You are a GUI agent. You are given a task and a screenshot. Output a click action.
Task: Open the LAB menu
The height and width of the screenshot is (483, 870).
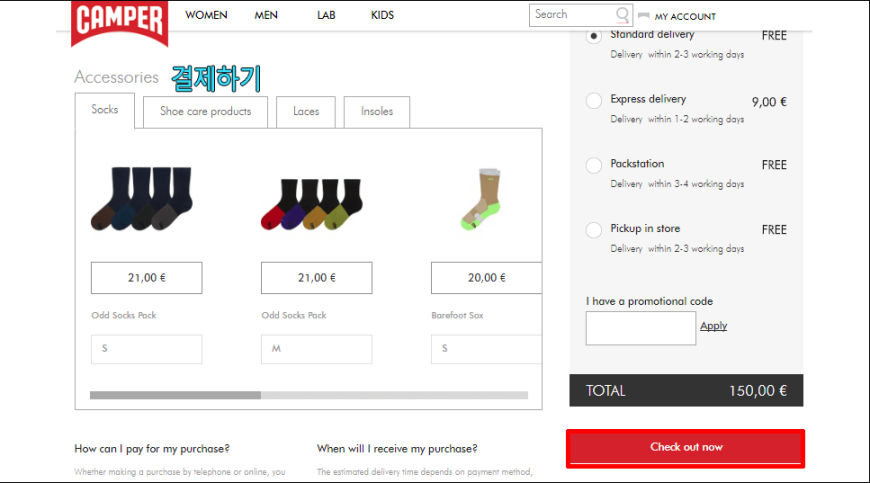coord(326,15)
